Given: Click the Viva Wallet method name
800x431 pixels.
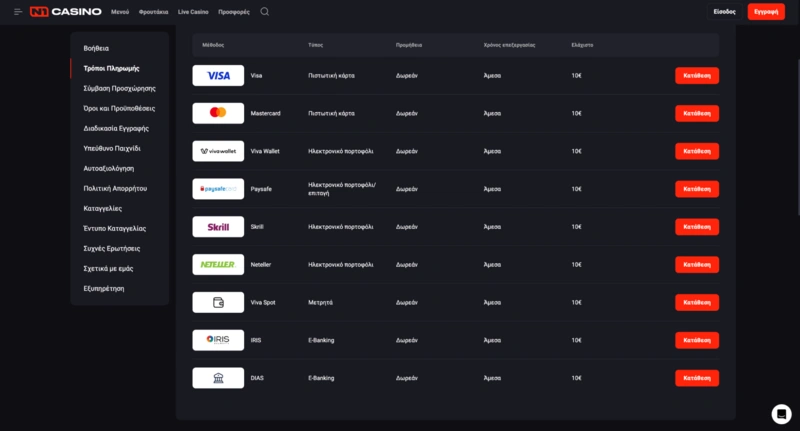Looking at the screenshot, I should (x=265, y=151).
